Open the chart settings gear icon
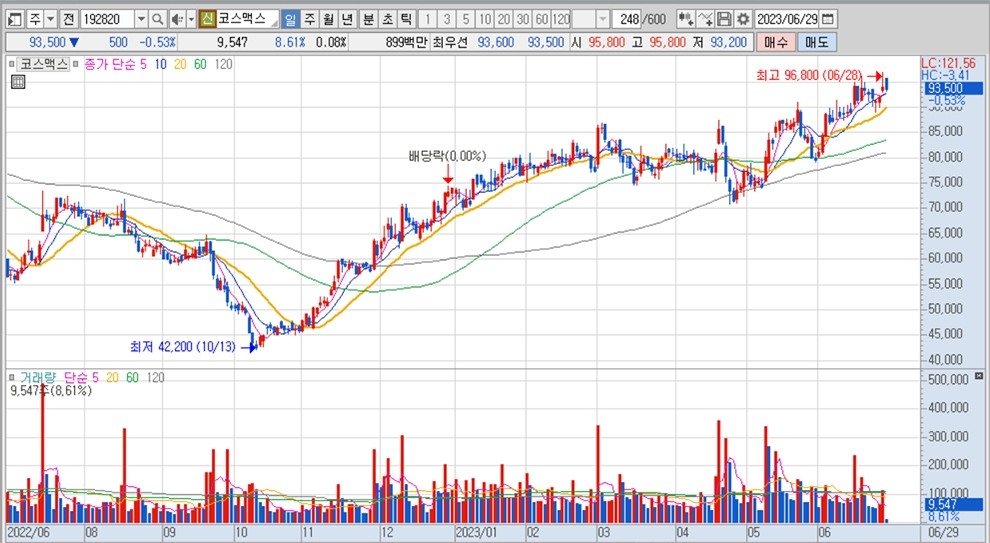The width and height of the screenshot is (990, 543). click(742, 20)
